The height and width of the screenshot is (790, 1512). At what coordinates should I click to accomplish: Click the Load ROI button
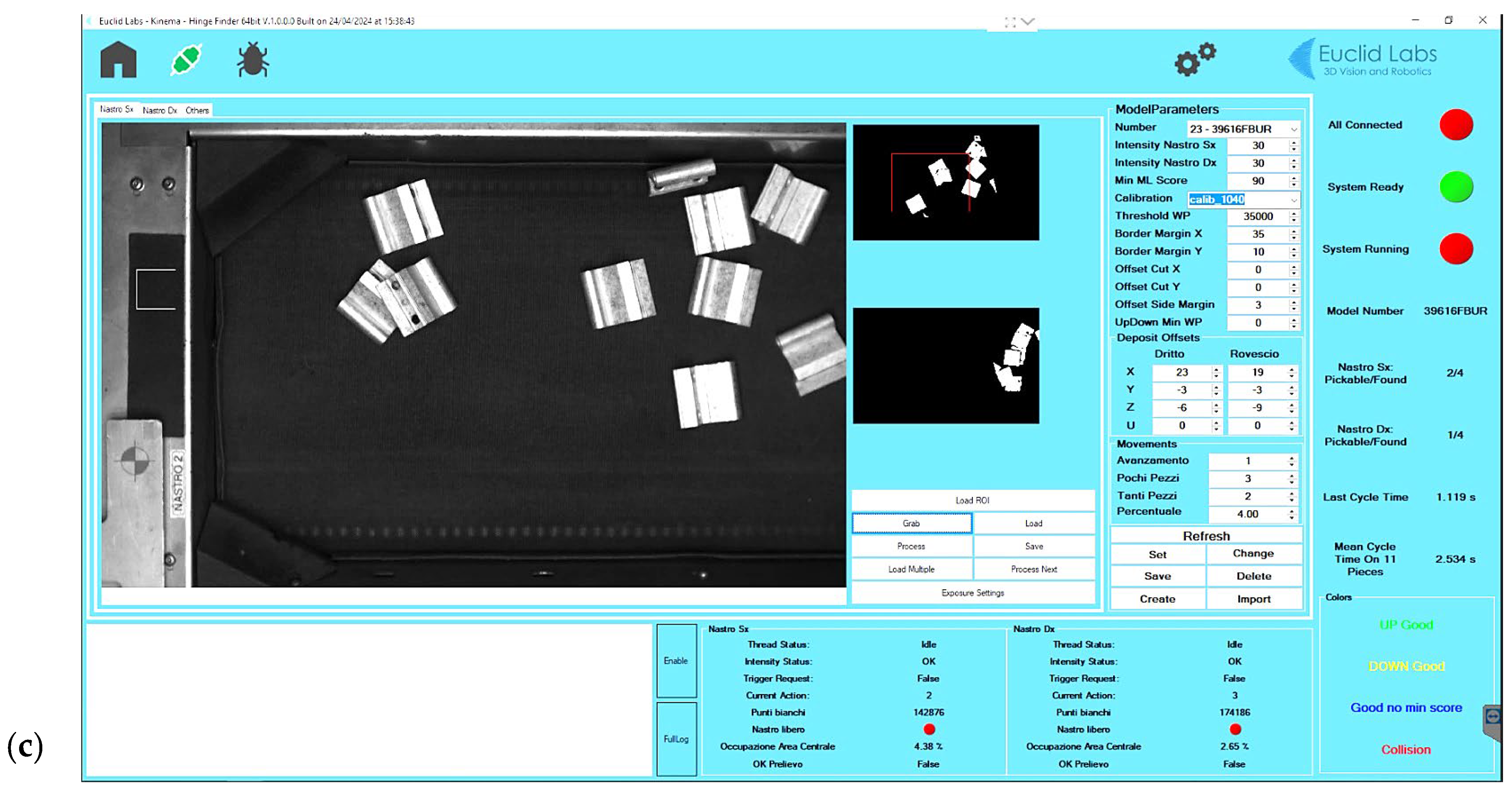[973, 500]
